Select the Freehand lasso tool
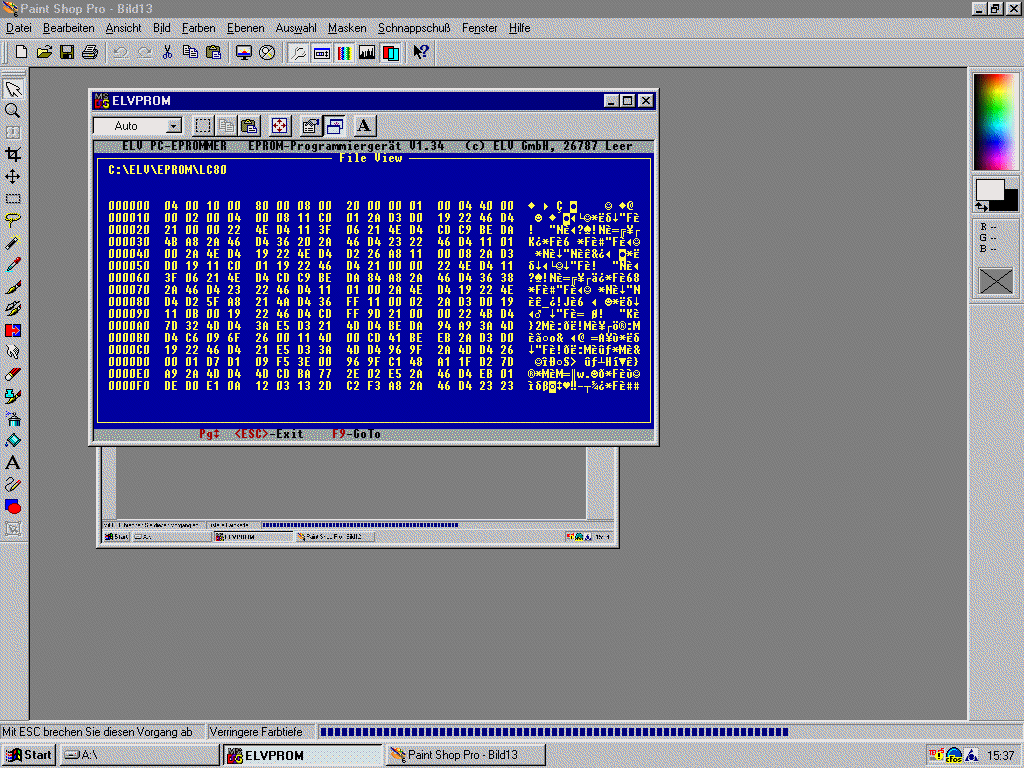The image size is (1024, 768). (x=13, y=221)
